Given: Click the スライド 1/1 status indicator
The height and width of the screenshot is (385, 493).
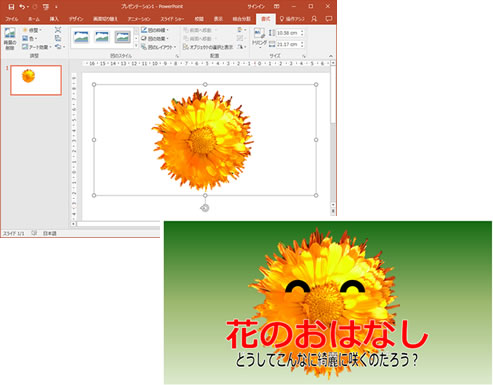Looking at the screenshot, I should pos(14,233).
